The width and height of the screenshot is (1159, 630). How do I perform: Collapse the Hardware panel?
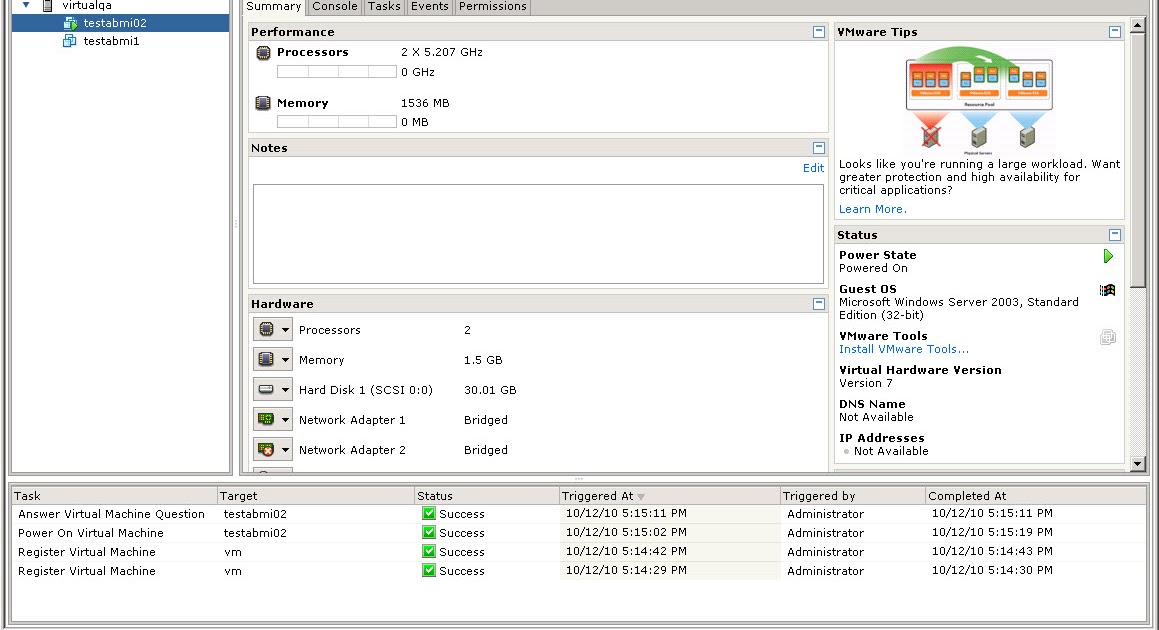[x=819, y=304]
